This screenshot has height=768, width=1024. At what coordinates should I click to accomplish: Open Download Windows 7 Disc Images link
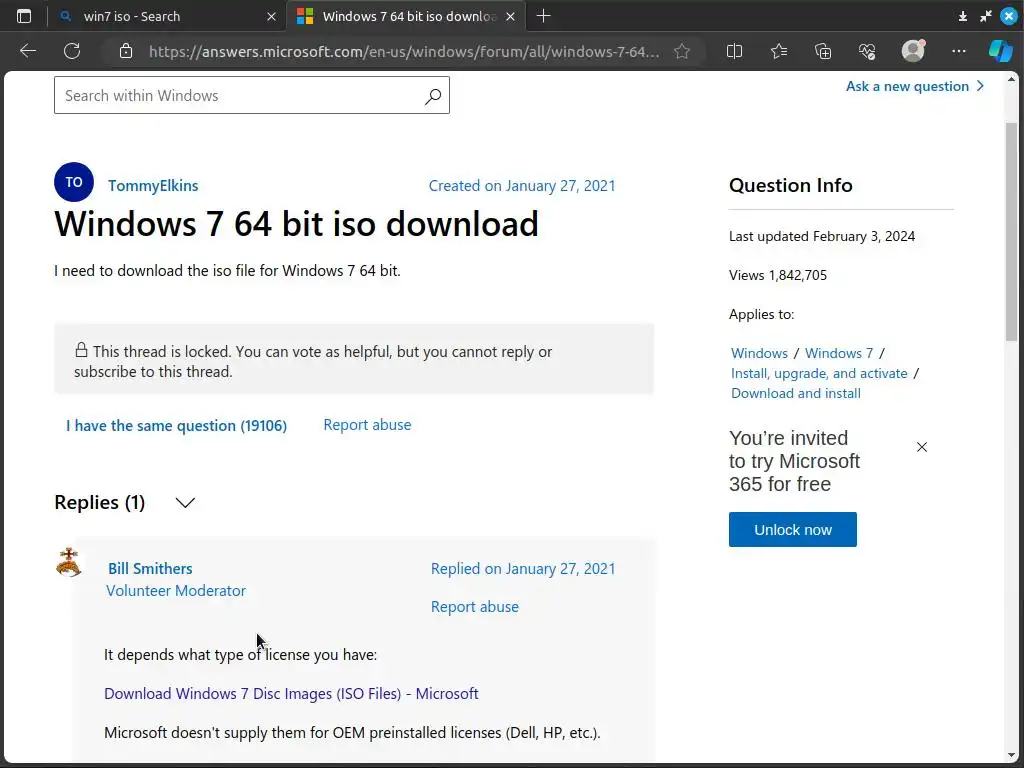291,694
